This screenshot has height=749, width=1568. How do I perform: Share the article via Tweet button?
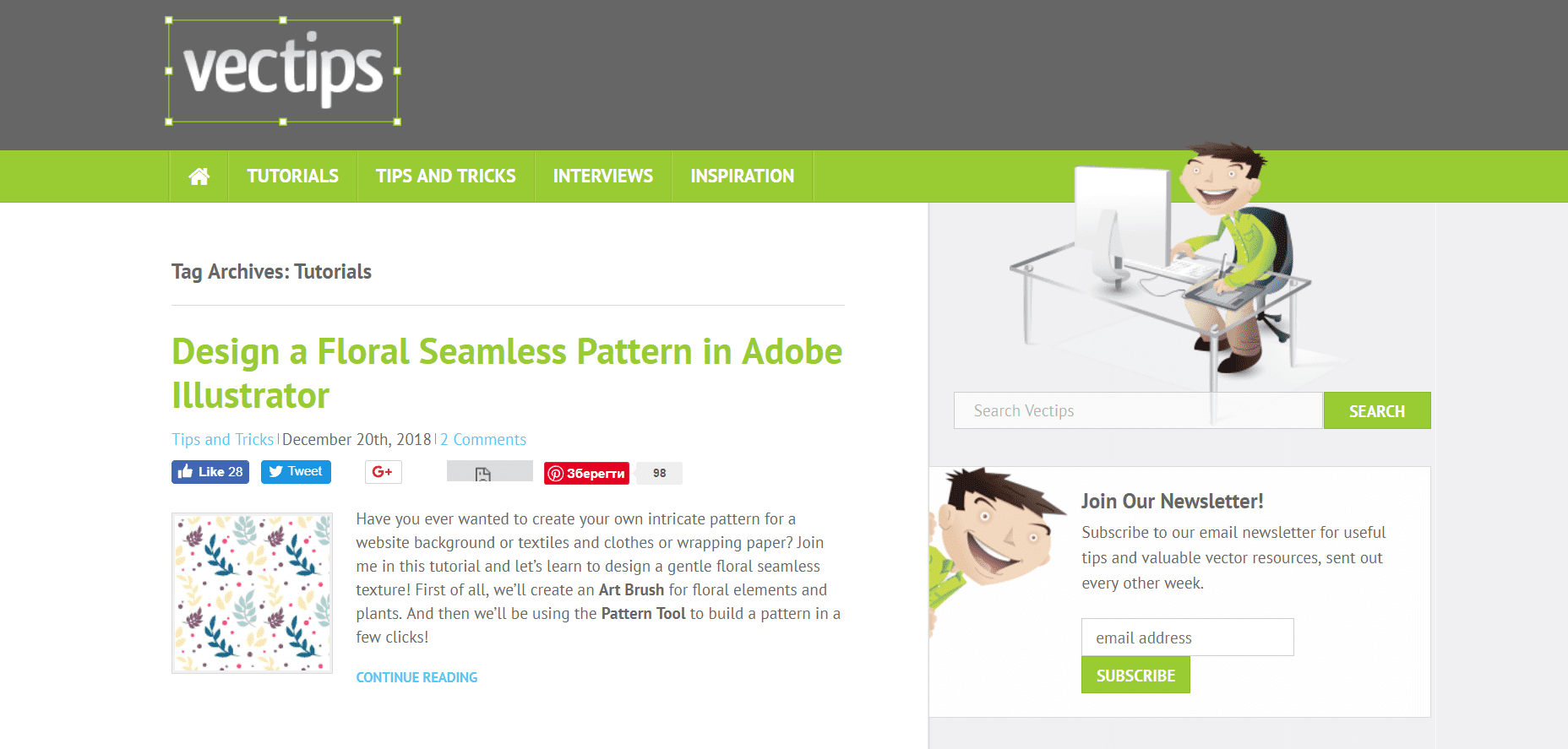[x=296, y=472]
